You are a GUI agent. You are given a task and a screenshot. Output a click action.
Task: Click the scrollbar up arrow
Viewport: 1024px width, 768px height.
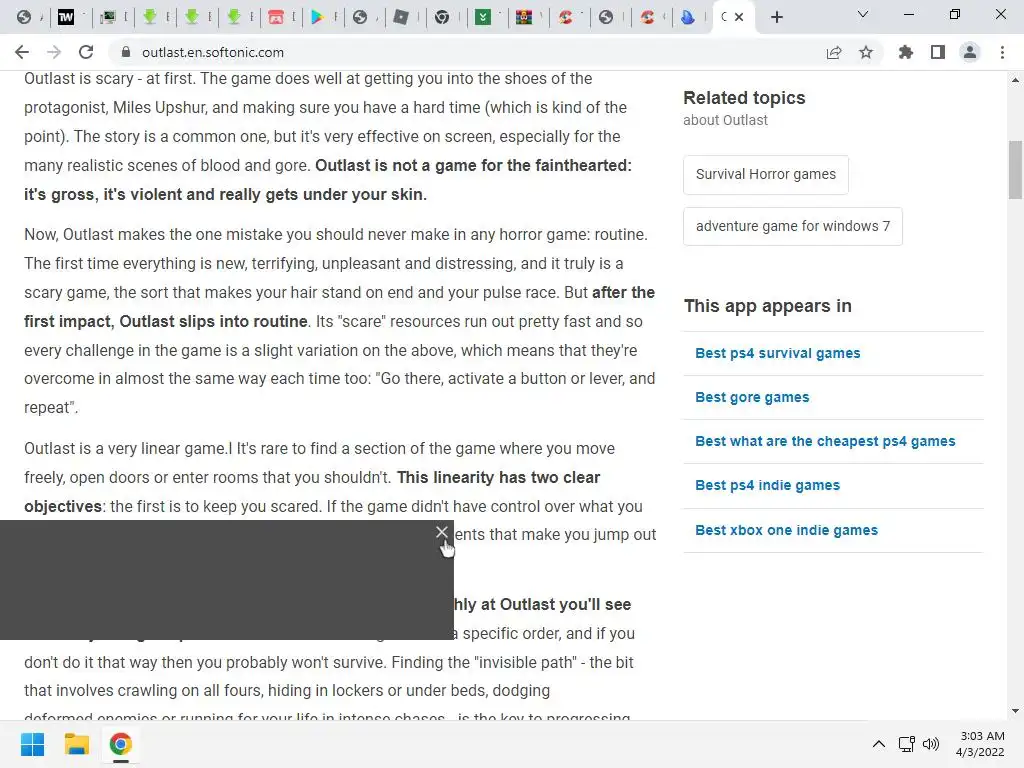click(x=1015, y=80)
